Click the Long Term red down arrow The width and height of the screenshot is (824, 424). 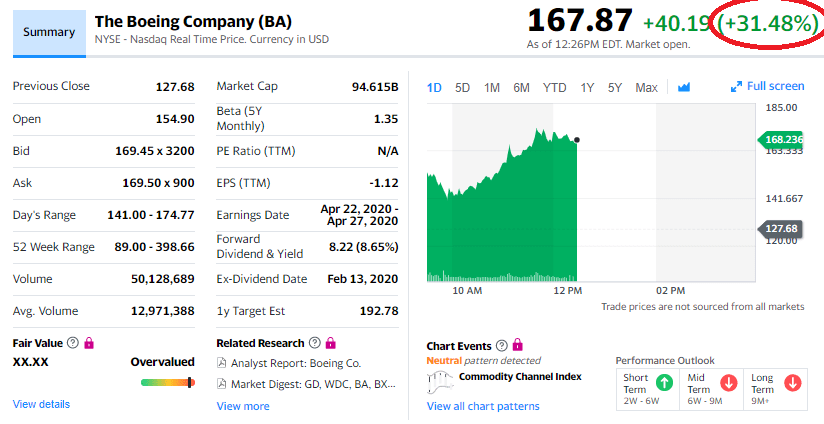pos(792,383)
